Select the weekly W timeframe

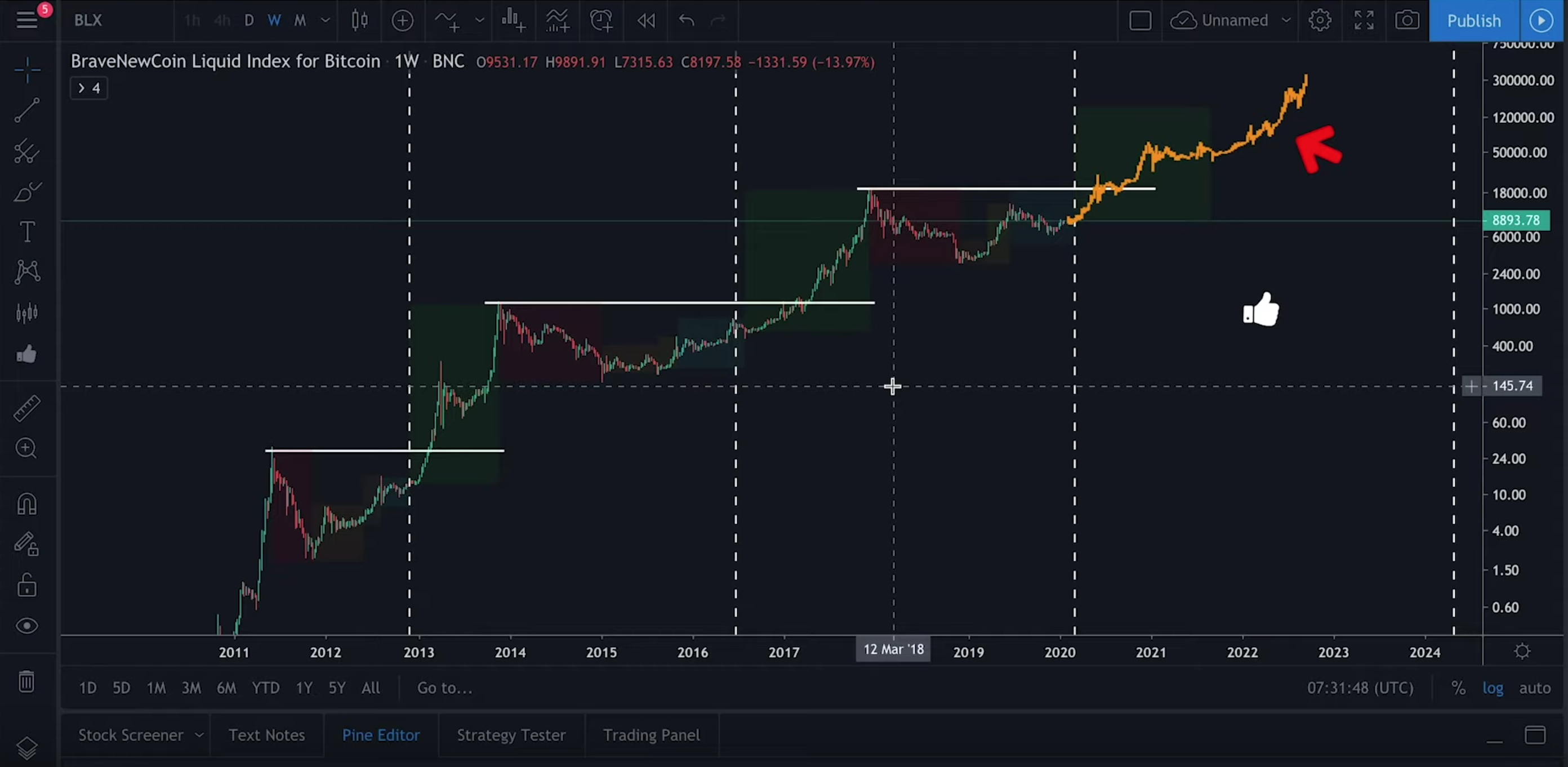pos(274,21)
